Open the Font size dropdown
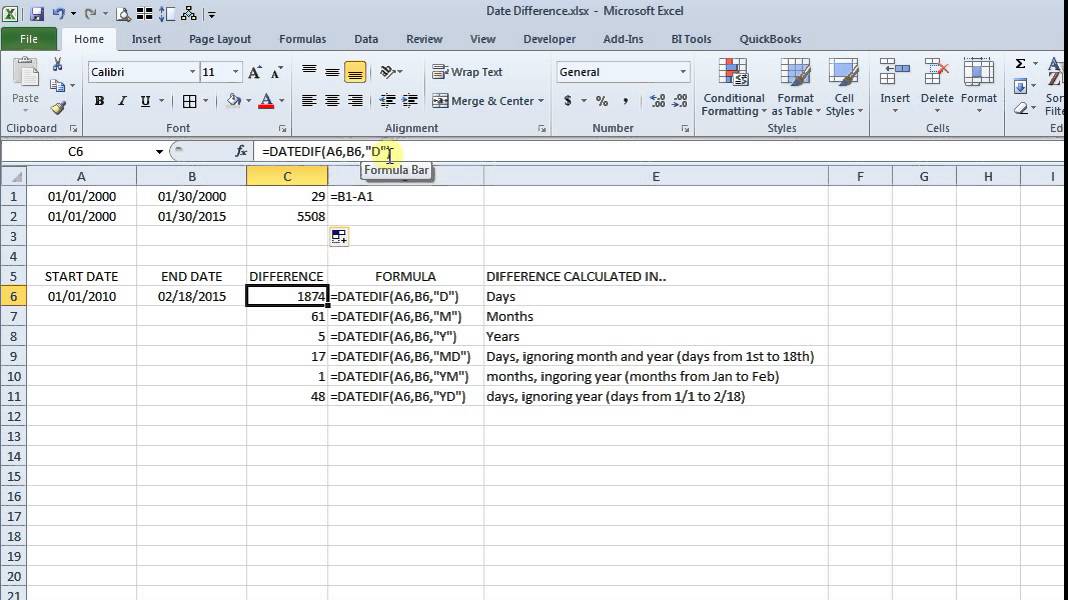 coord(236,72)
